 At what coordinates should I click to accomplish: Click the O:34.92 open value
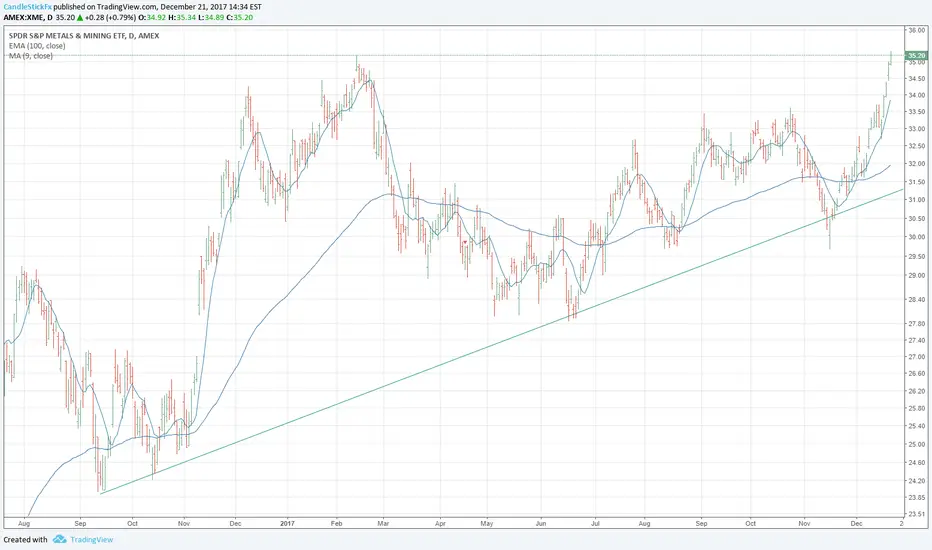(x=152, y=17)
